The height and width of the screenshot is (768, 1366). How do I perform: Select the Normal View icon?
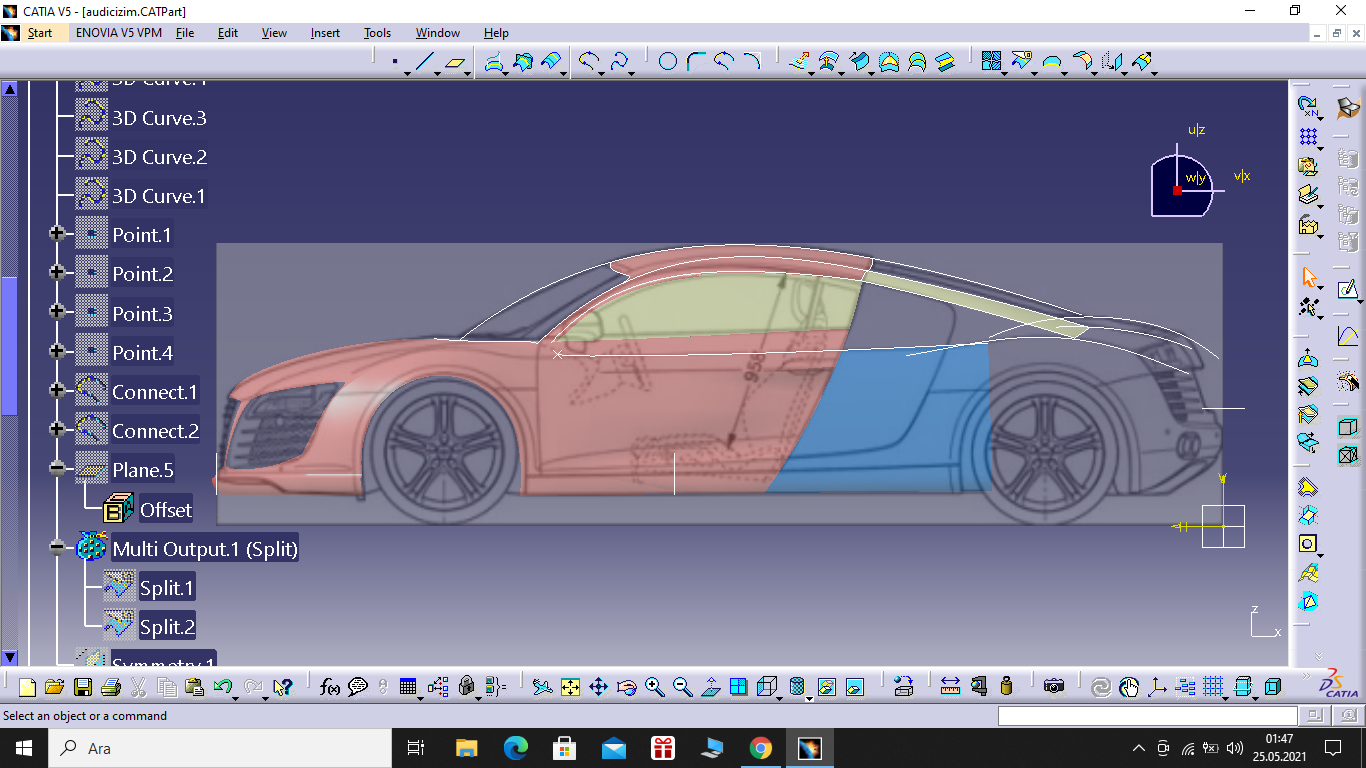pyautogui.click(x=710, y=687)
